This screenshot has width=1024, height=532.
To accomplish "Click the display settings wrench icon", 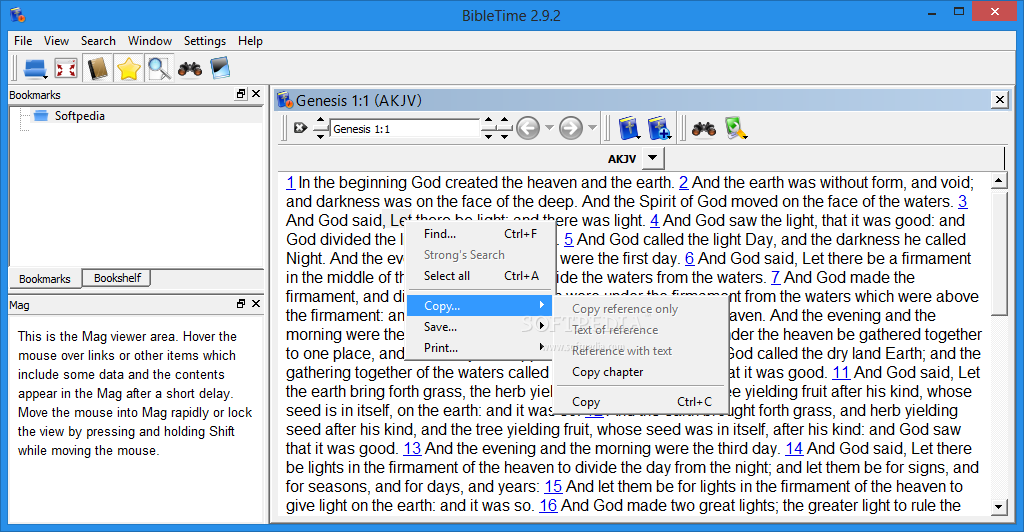I will [735, 128].
